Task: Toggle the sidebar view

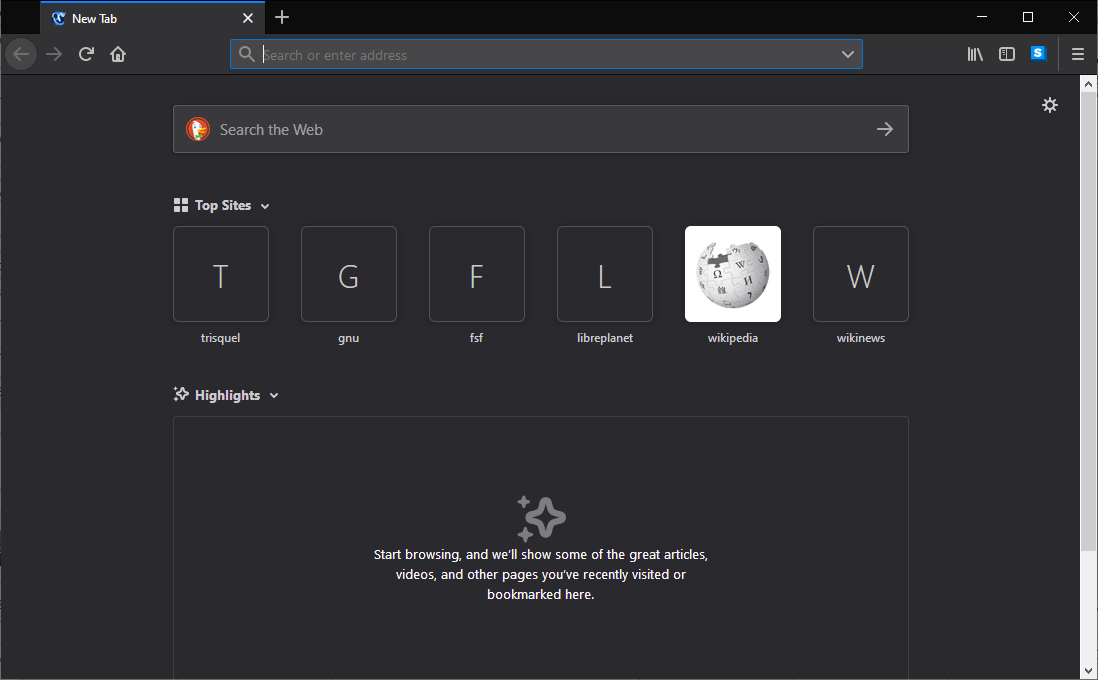Action: coord(1006,54)
